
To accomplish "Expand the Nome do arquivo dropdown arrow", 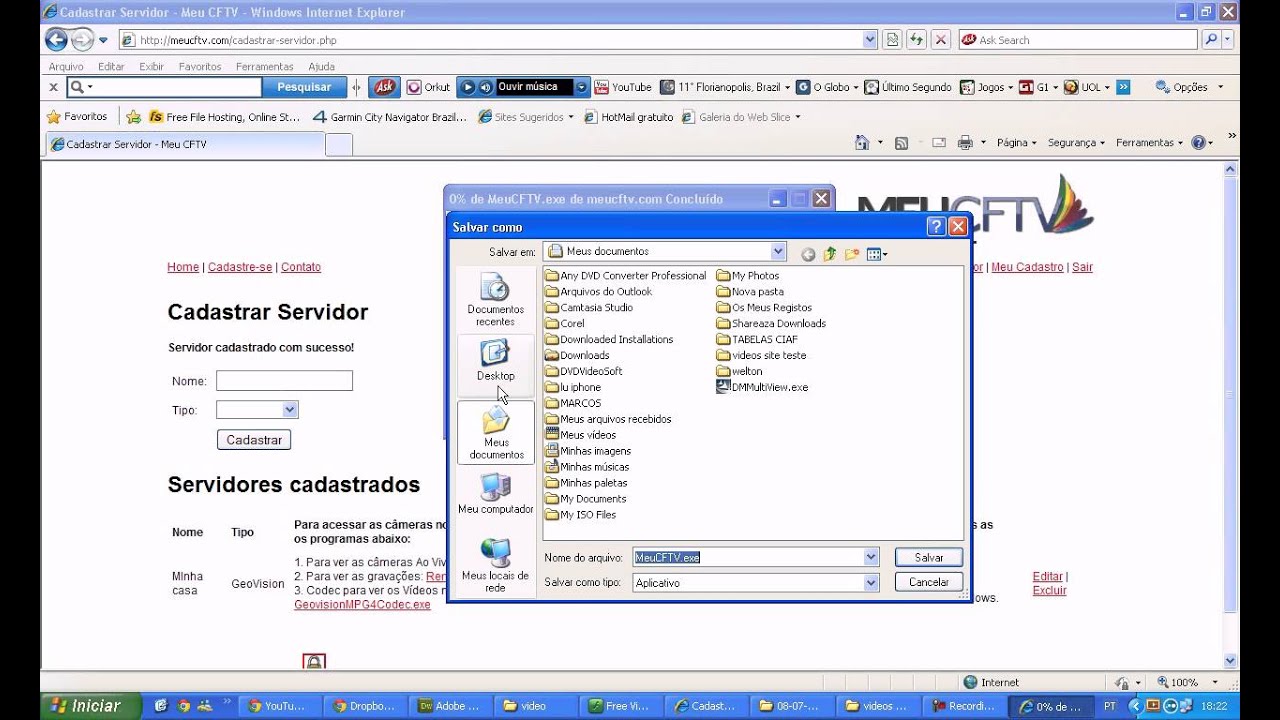I will (x=871, y=557).
